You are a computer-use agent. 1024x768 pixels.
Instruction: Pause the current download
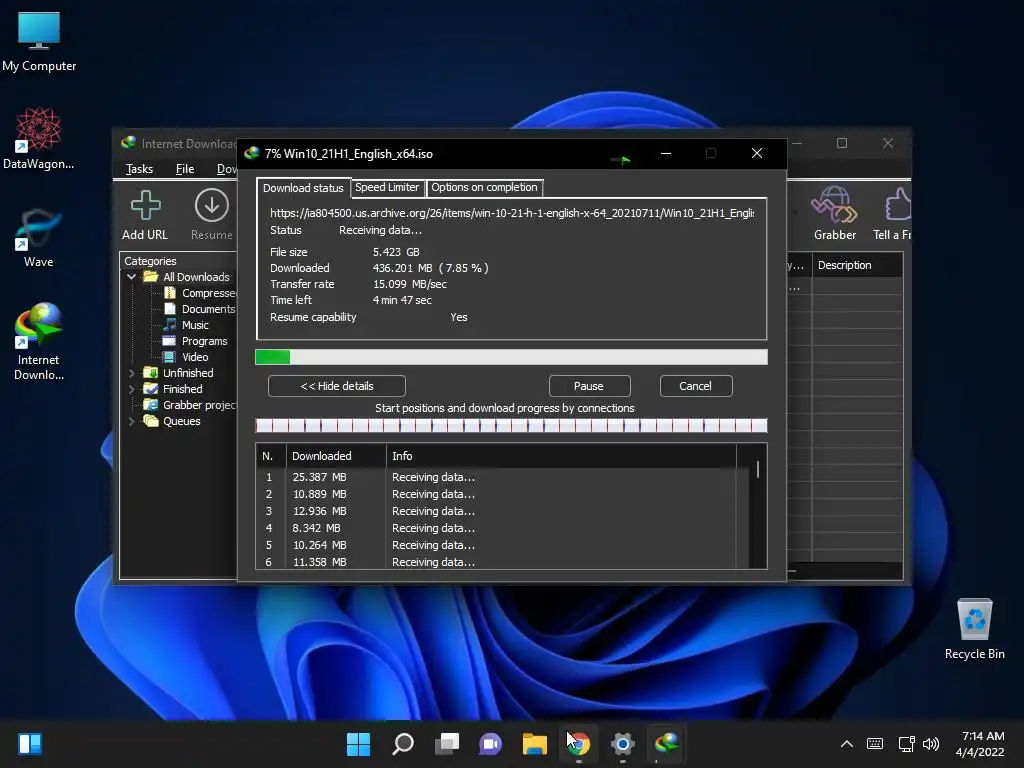pos(588,386)
